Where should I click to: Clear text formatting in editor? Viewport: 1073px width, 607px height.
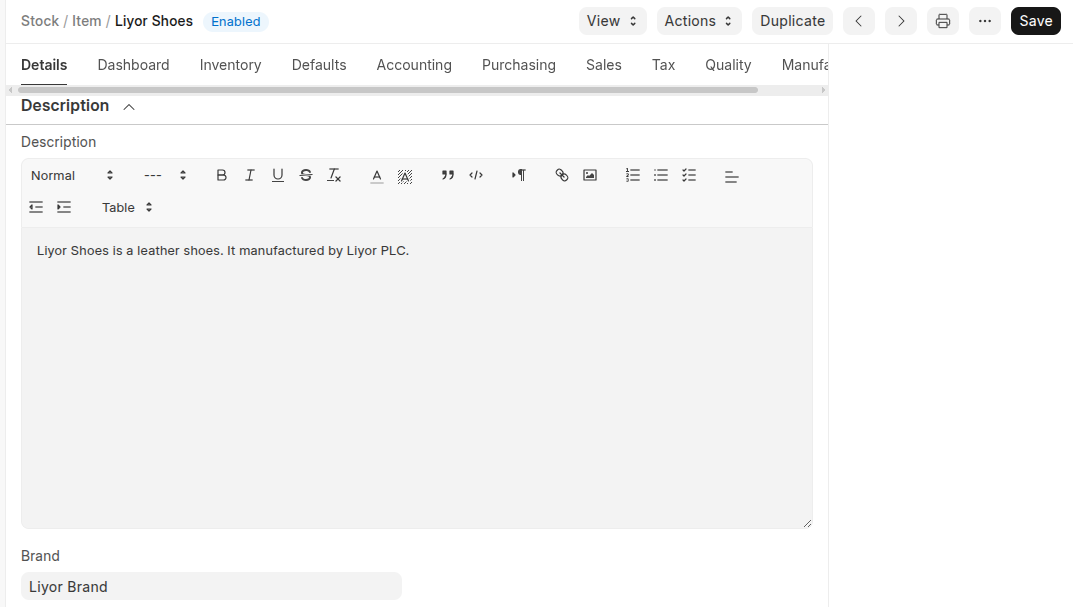pos(335,175)
